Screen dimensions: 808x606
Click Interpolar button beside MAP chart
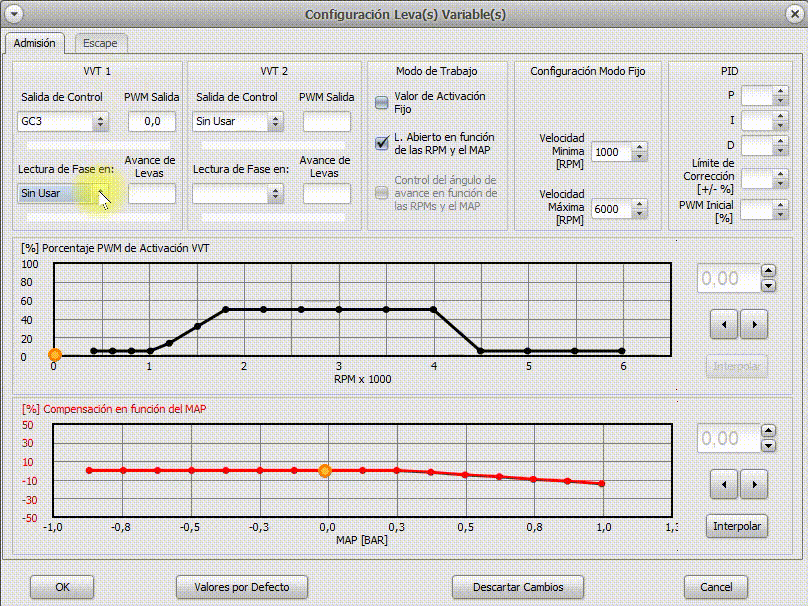click(738, 526)
